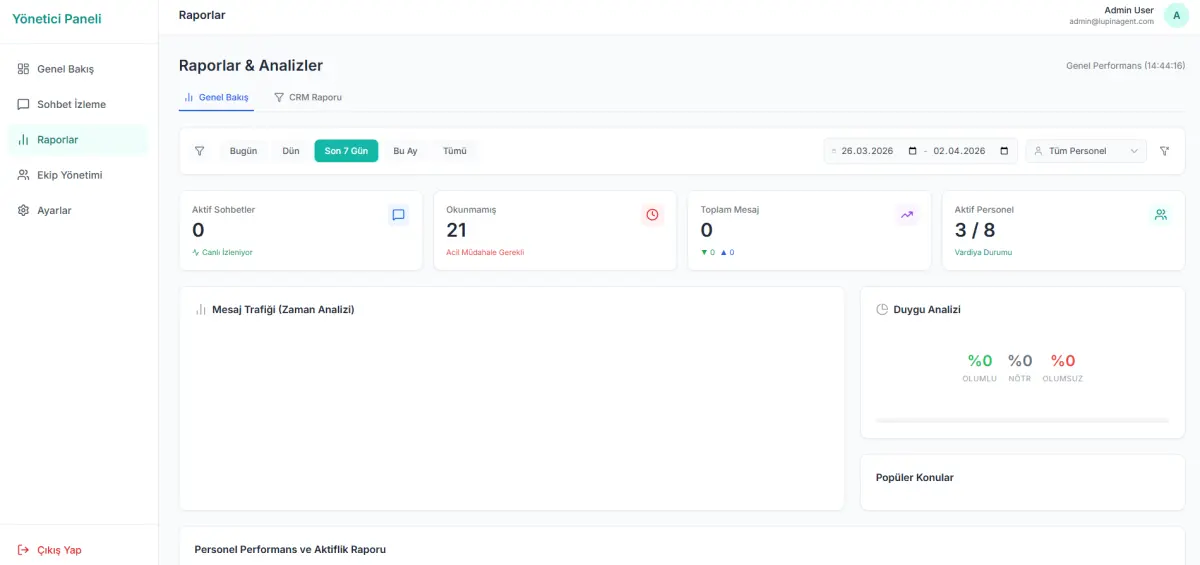Viewport: 1200px width, 565px height.
Task: Click the Popüler Konular heading
Action: (x=915, y=478)
